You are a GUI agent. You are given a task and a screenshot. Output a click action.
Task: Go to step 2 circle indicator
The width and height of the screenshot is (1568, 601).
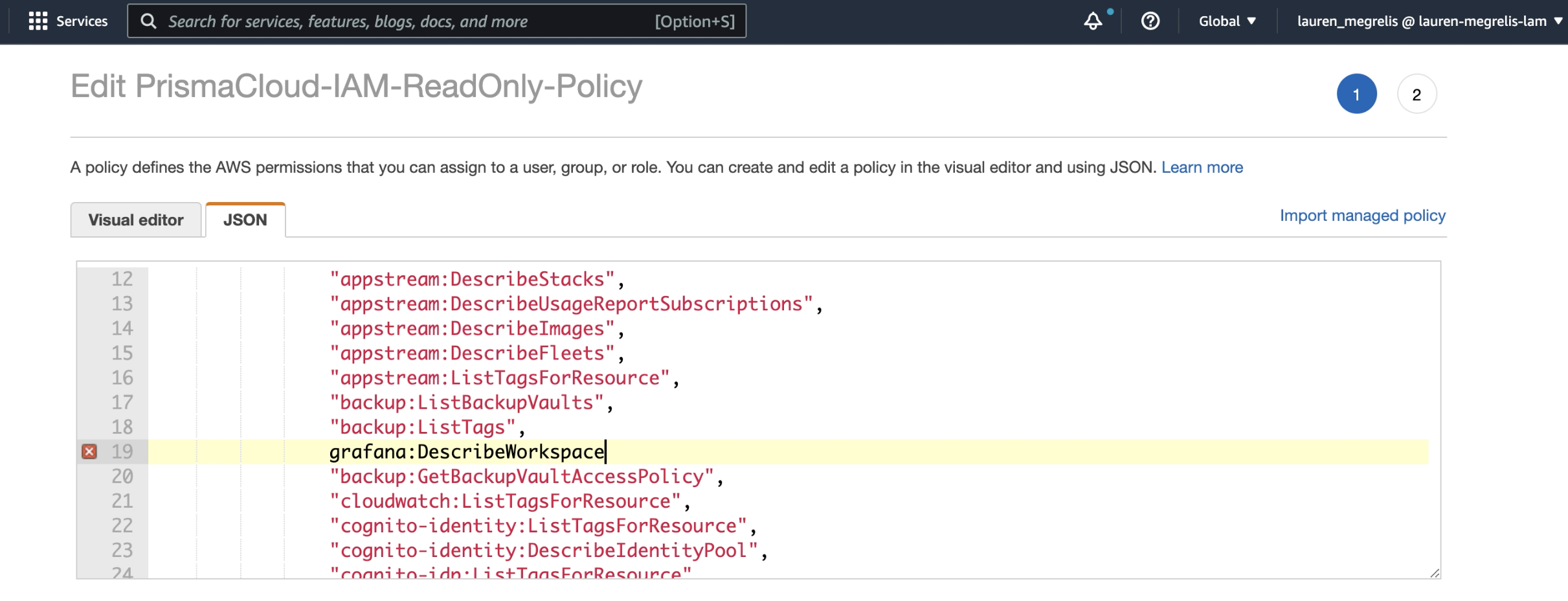pyautogui.click(x=1417, y=95)
